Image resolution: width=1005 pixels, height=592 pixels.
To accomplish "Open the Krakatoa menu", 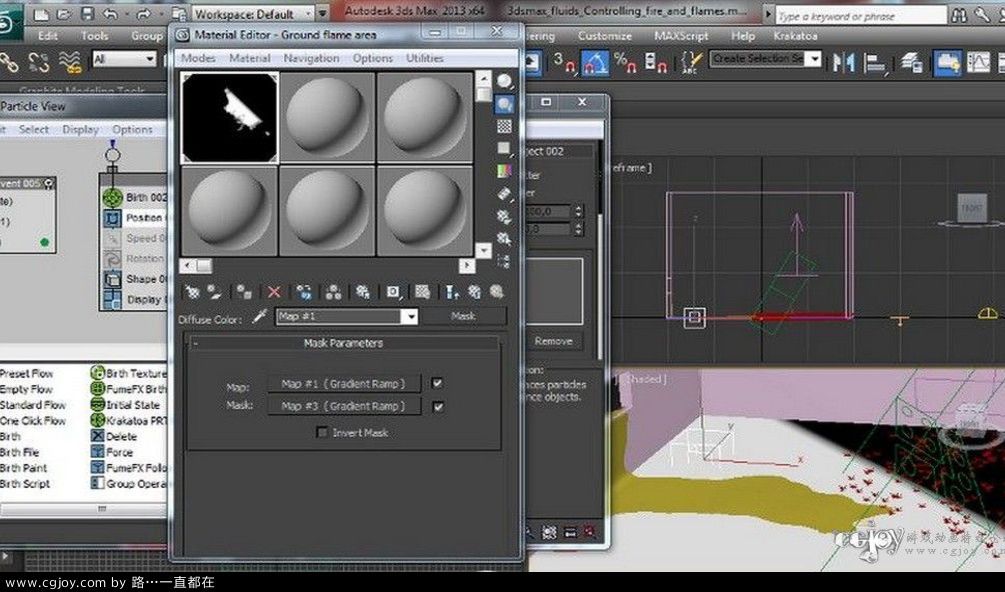I will 795,36.
